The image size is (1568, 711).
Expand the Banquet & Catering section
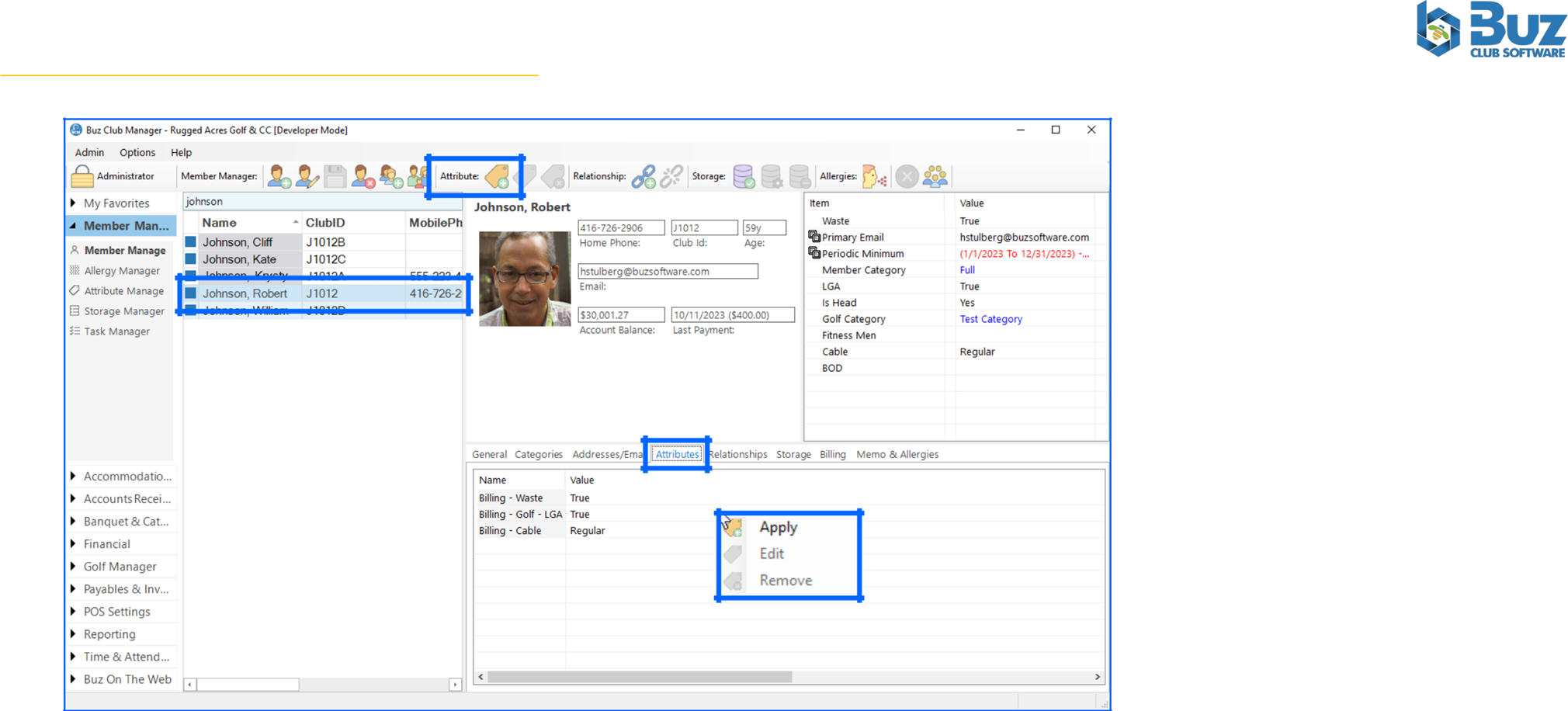(x=74, y=522)
